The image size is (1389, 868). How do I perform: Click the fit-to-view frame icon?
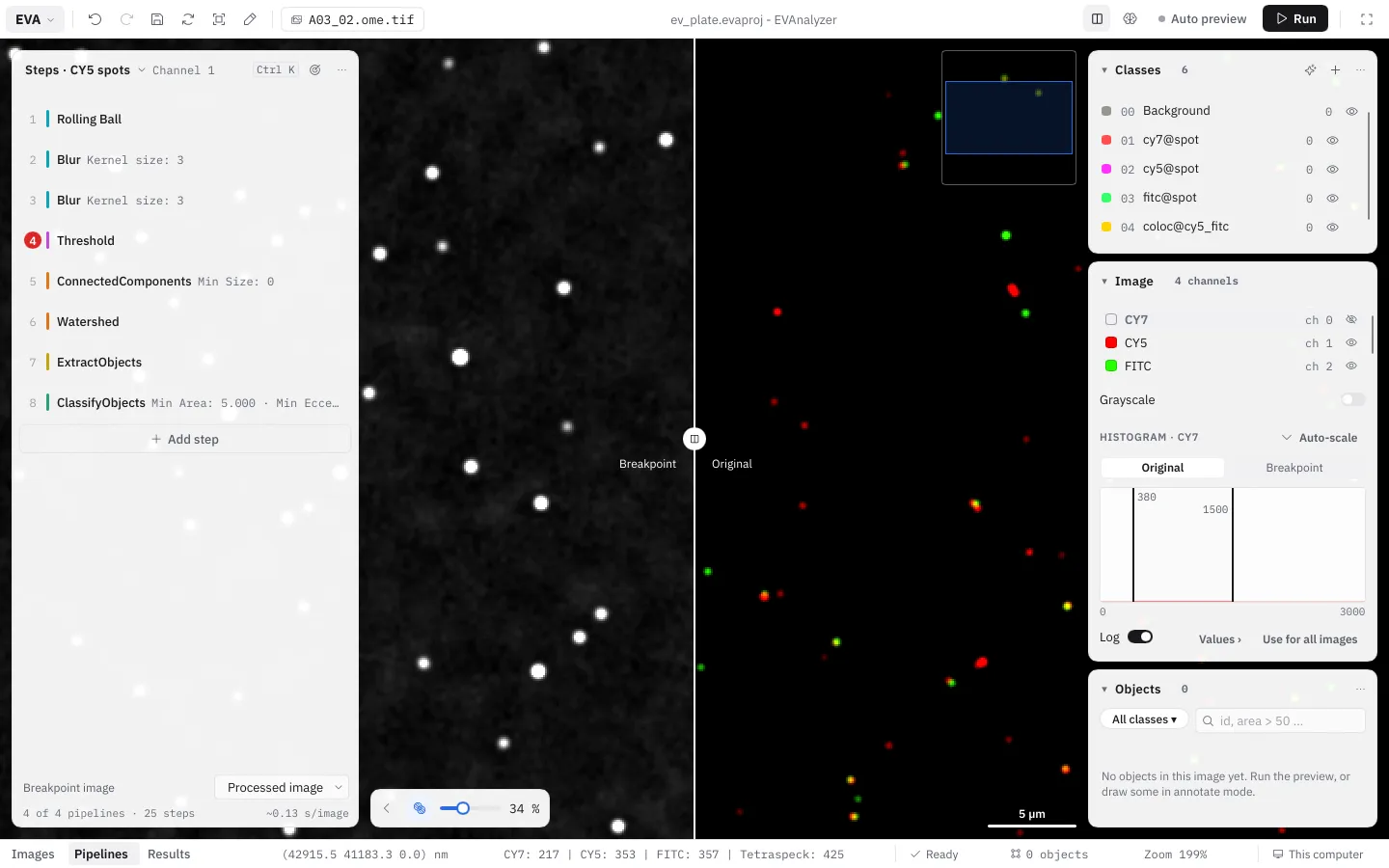click(x=219, y=19)
